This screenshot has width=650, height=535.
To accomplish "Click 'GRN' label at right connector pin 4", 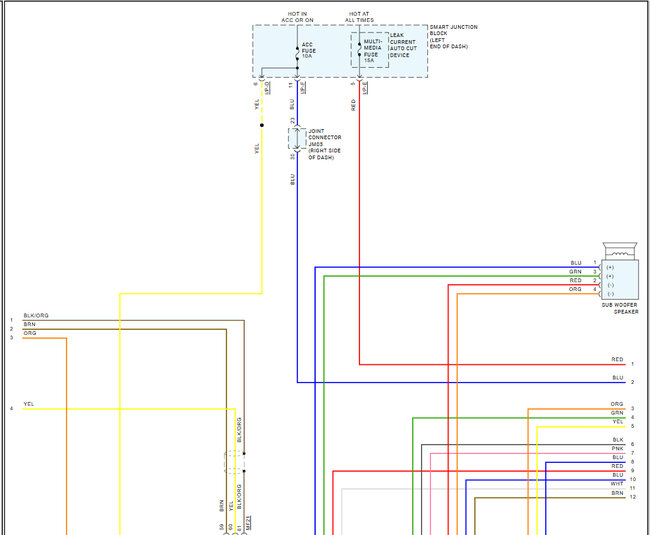I will point(617,413).
